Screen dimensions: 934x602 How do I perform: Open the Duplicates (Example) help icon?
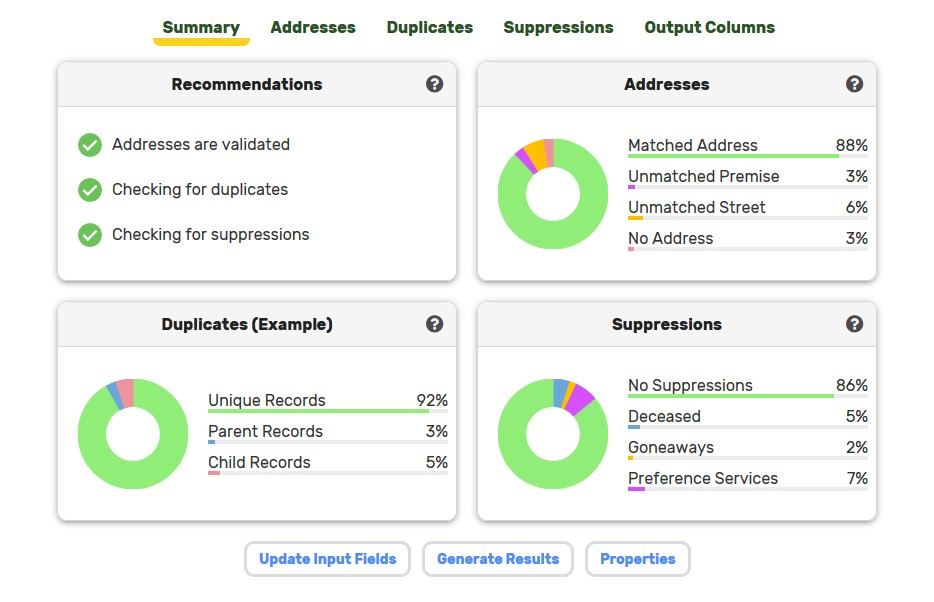(434, 324)
